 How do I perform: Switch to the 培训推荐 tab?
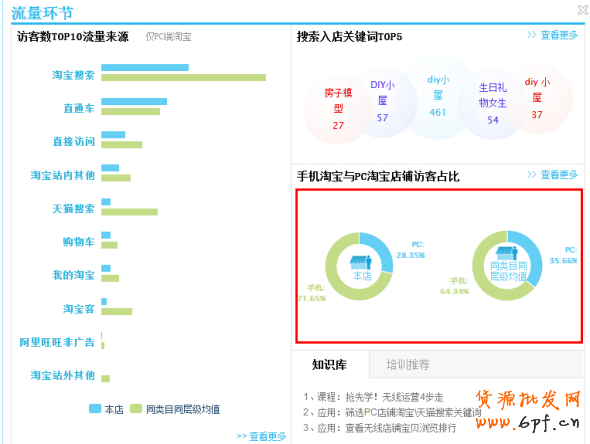coord(408,365)
